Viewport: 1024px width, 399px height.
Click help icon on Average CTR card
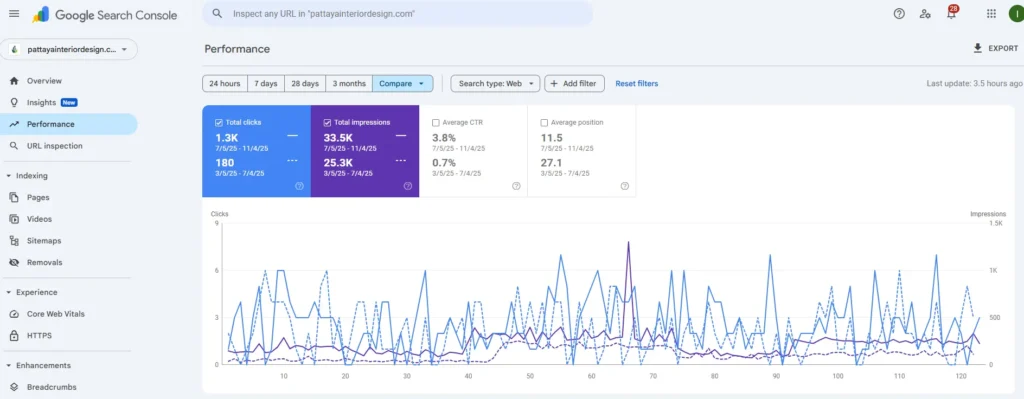pos(516,186)
